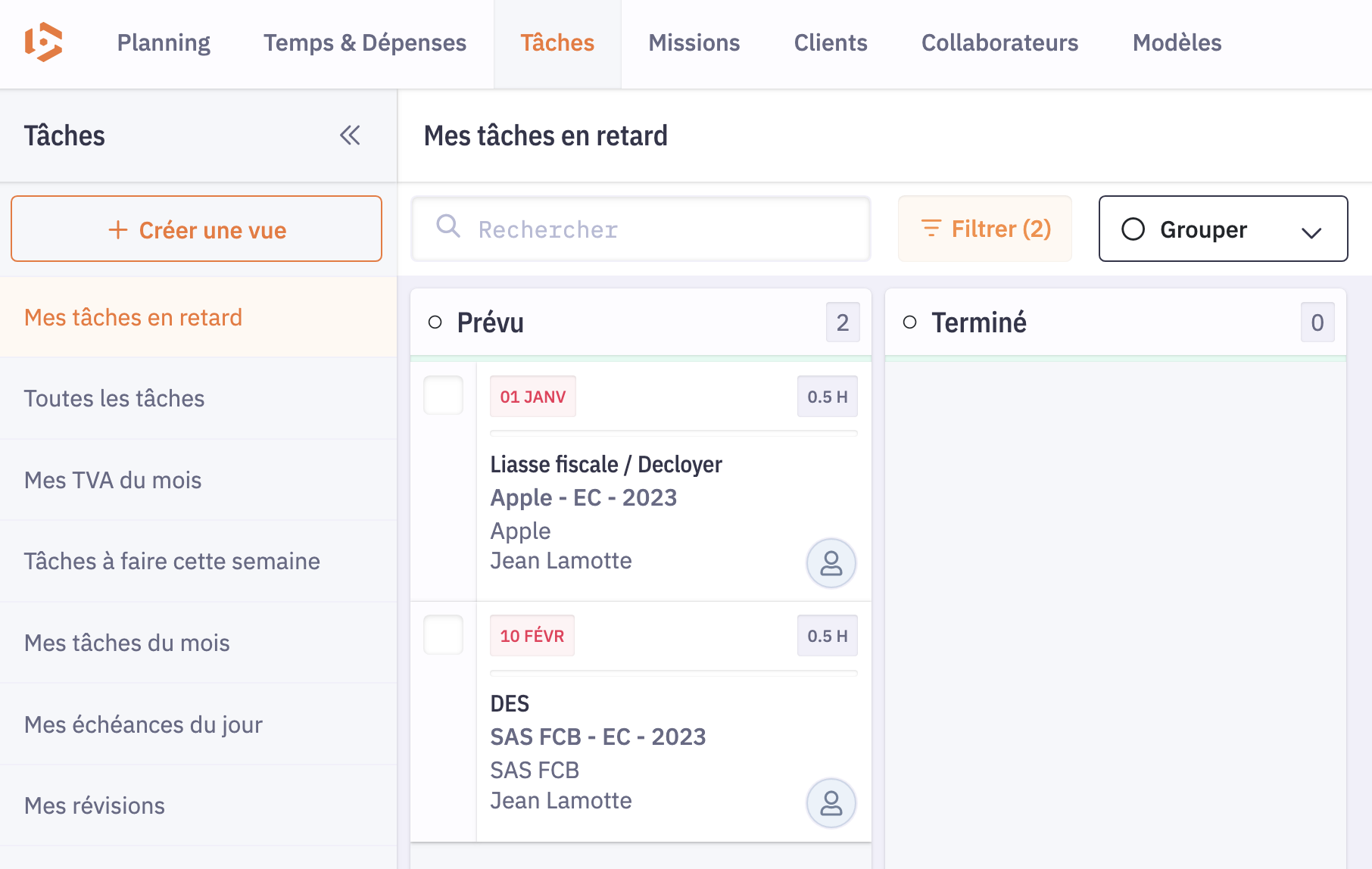Collapse the Tâches sidebar
Image resolution: width=1372 pixels, height=869 pixels.
click(349, 135)
